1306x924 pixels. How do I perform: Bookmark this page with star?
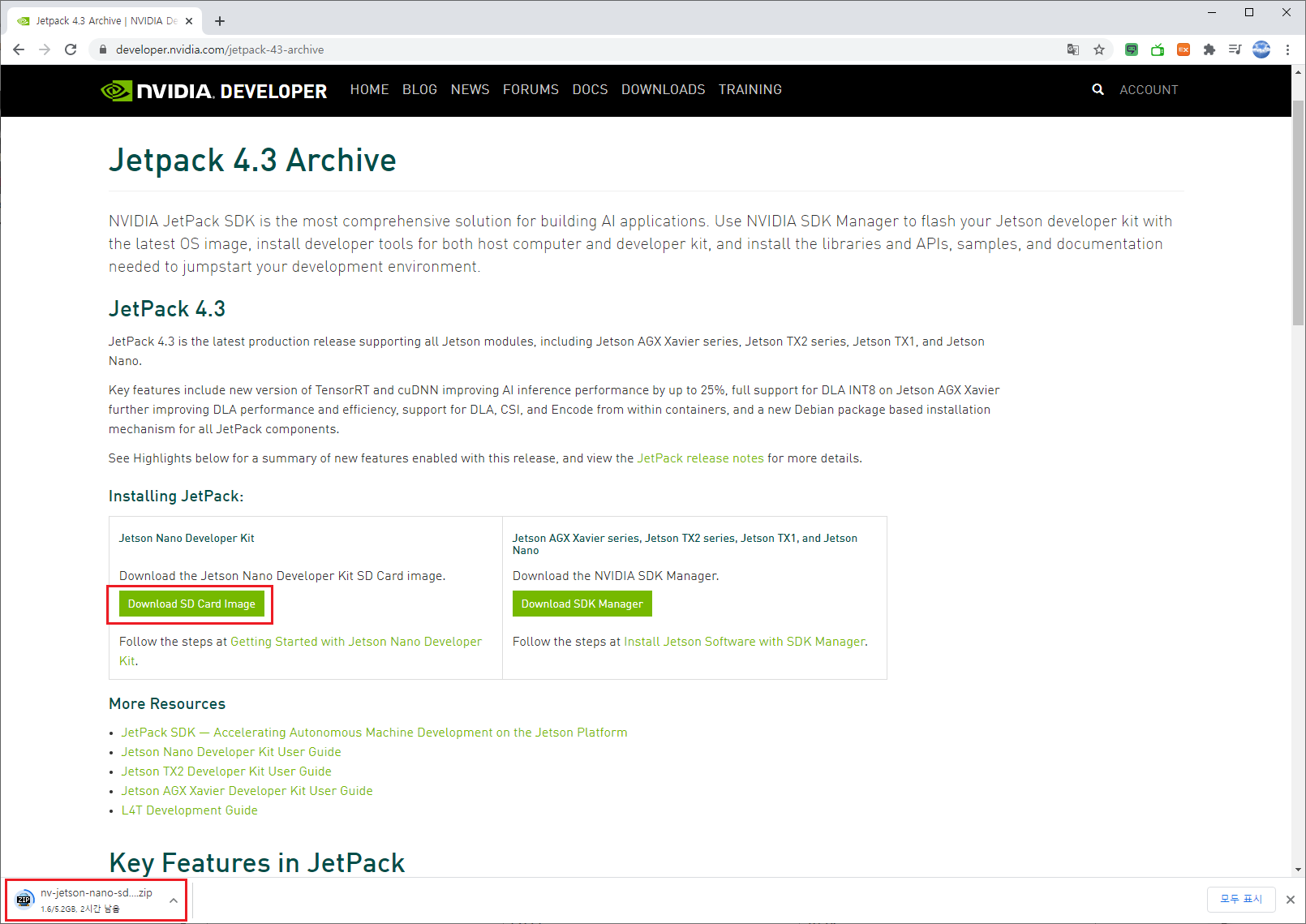(x=1099, y=49)
